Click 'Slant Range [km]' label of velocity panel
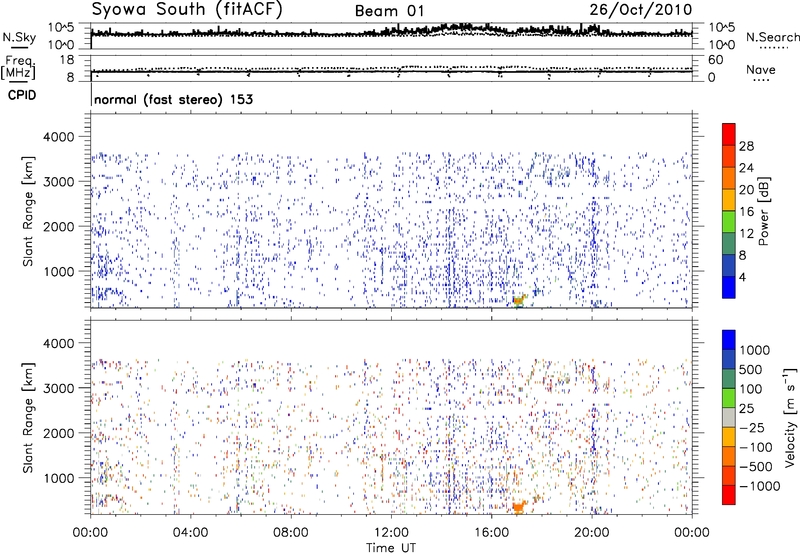Screen dimensions: 800x554 tap(28, 418)
